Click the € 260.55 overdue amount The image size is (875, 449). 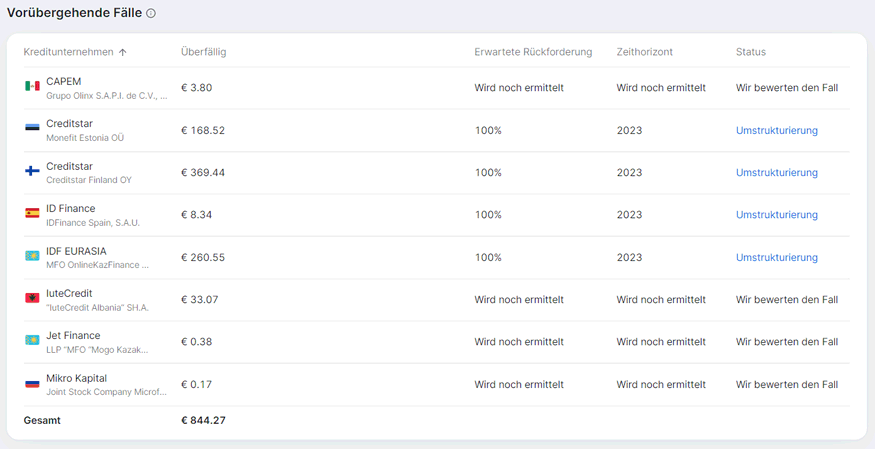point(203,257)
